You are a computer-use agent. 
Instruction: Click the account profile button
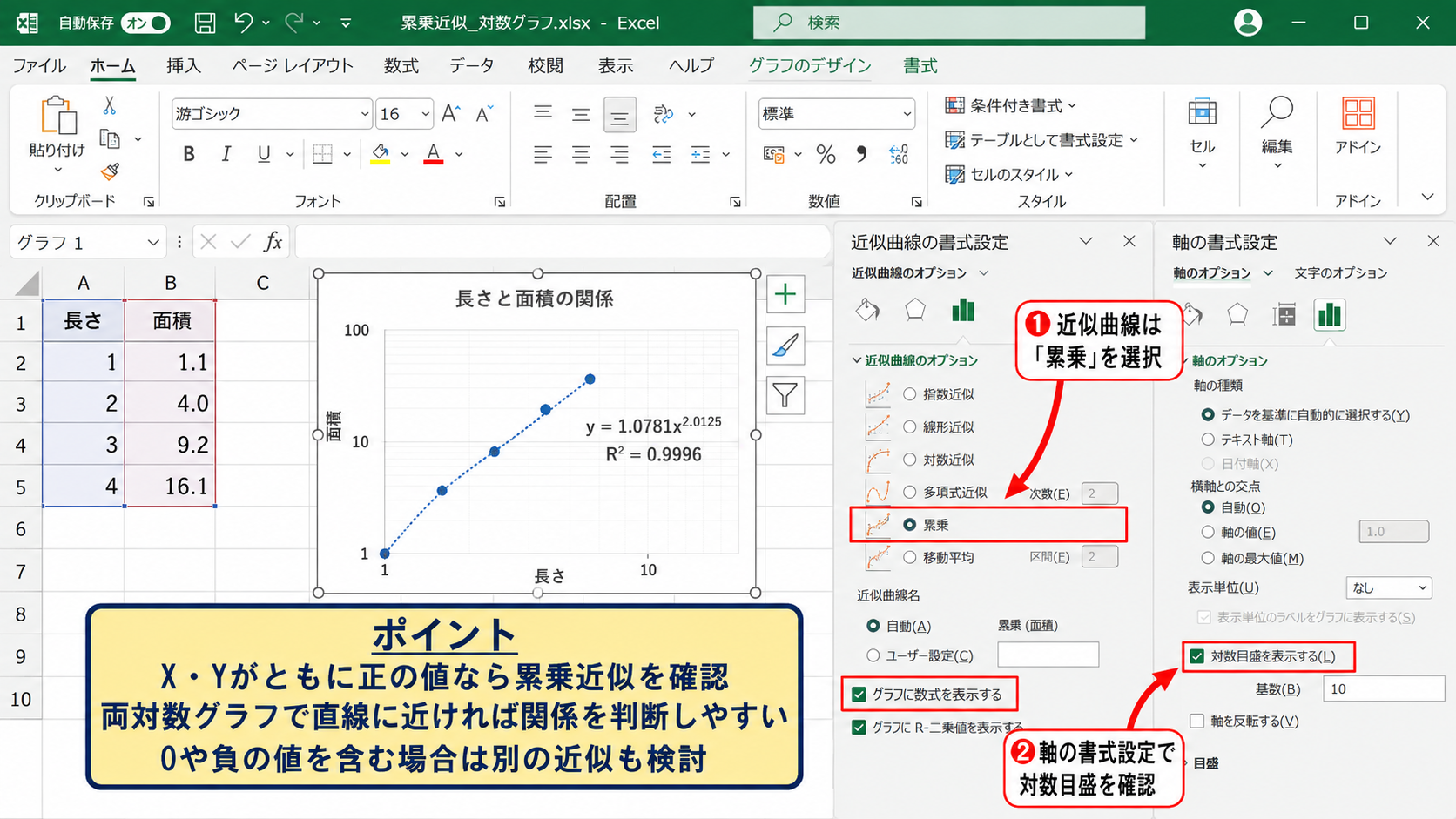[1248, 23]
